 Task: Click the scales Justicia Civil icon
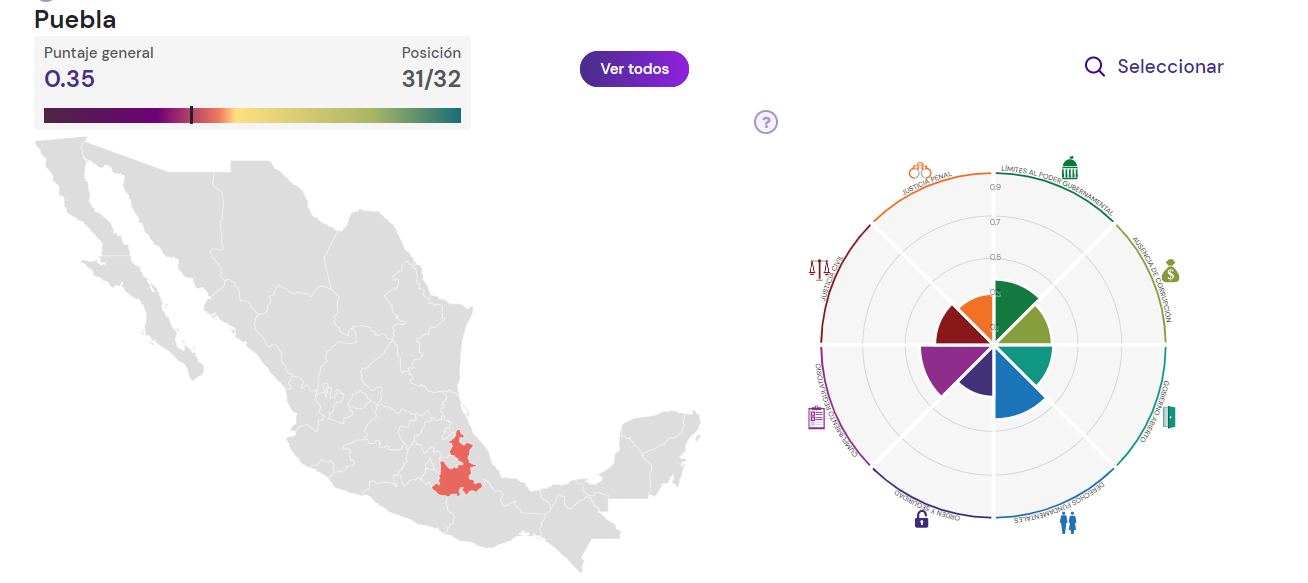point(819,269)
